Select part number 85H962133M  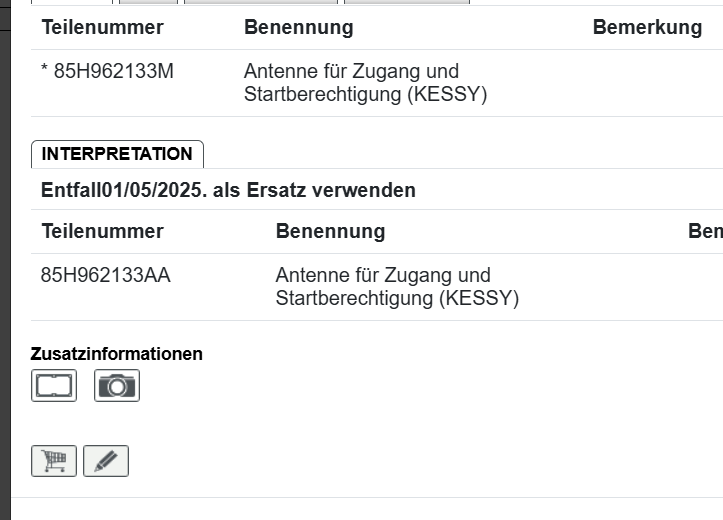[113, 72]
